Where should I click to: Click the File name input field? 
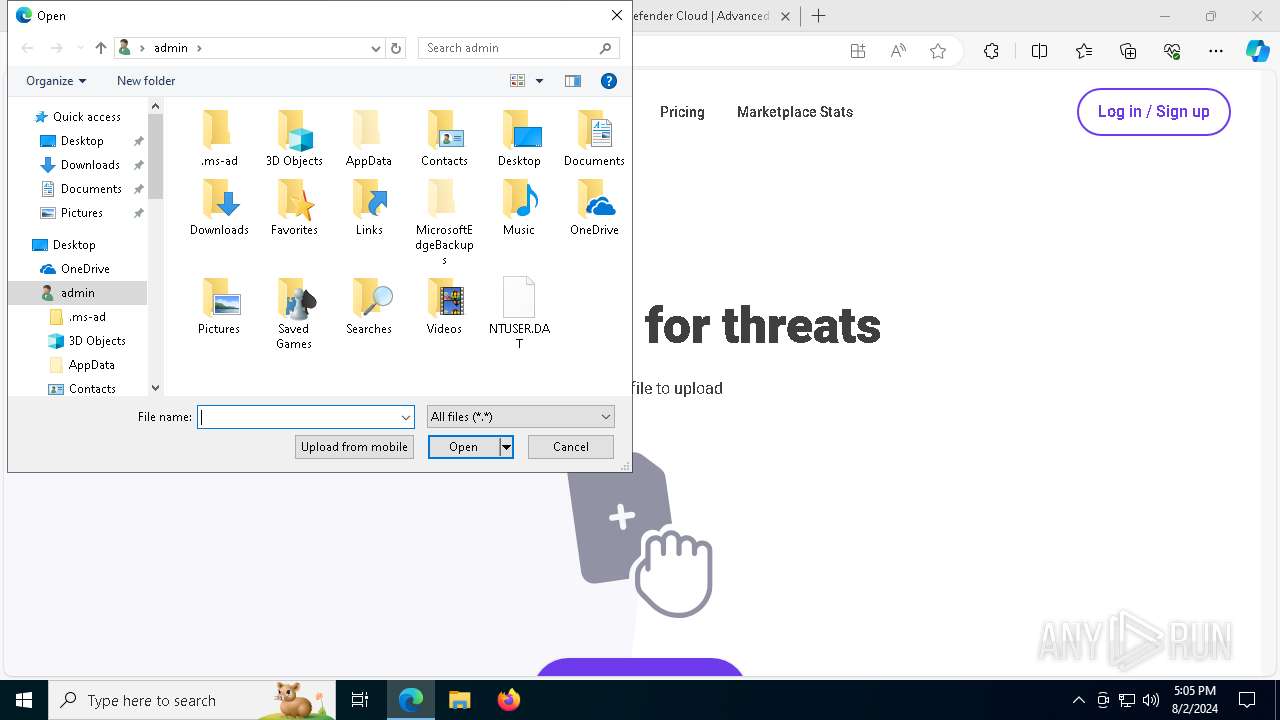point(298,417)
